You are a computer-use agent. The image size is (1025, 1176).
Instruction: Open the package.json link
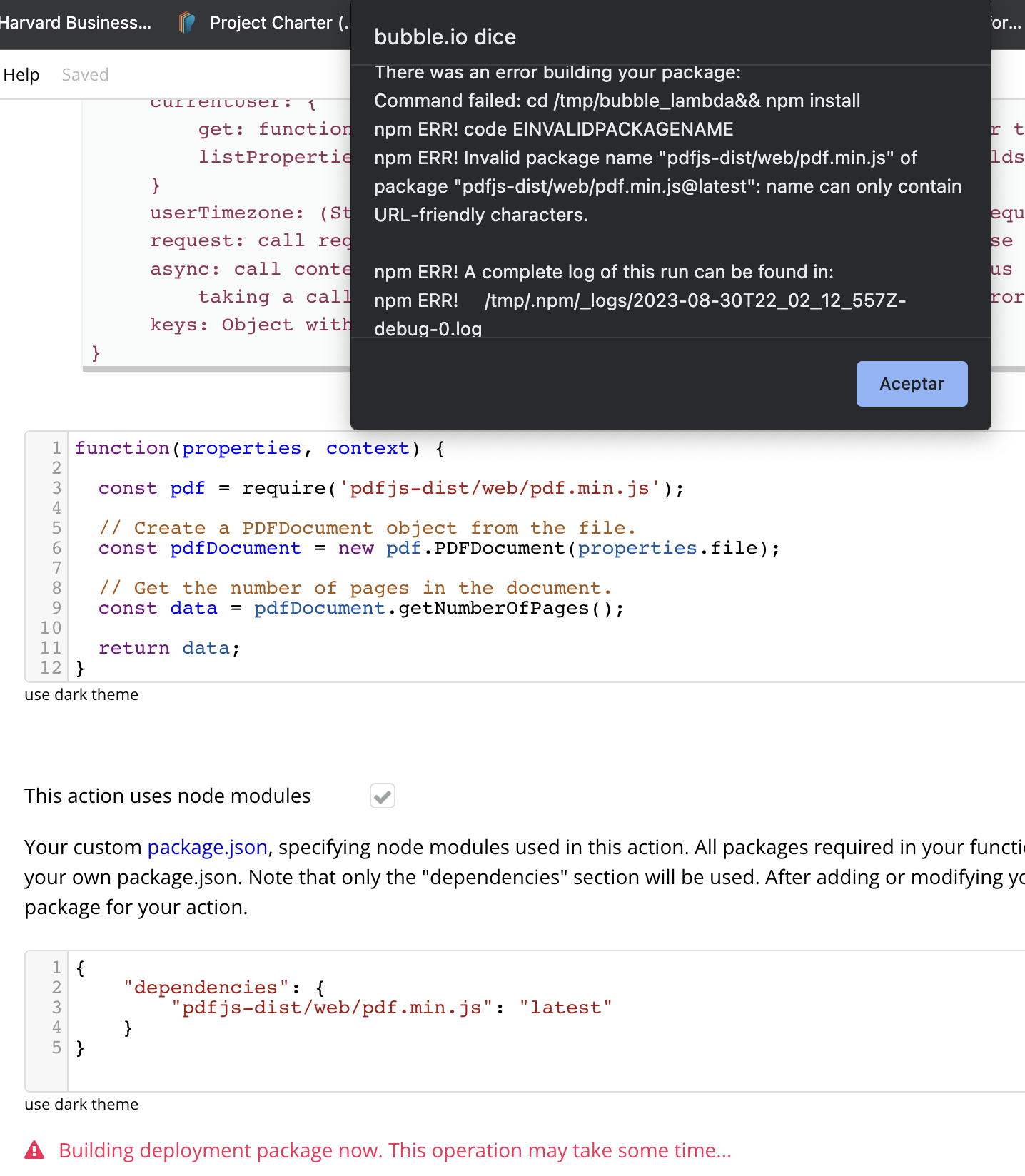point(207,847)
